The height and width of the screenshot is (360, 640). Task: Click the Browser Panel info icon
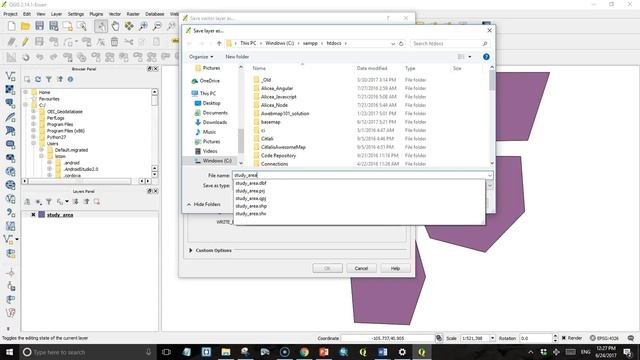[70, 79]
